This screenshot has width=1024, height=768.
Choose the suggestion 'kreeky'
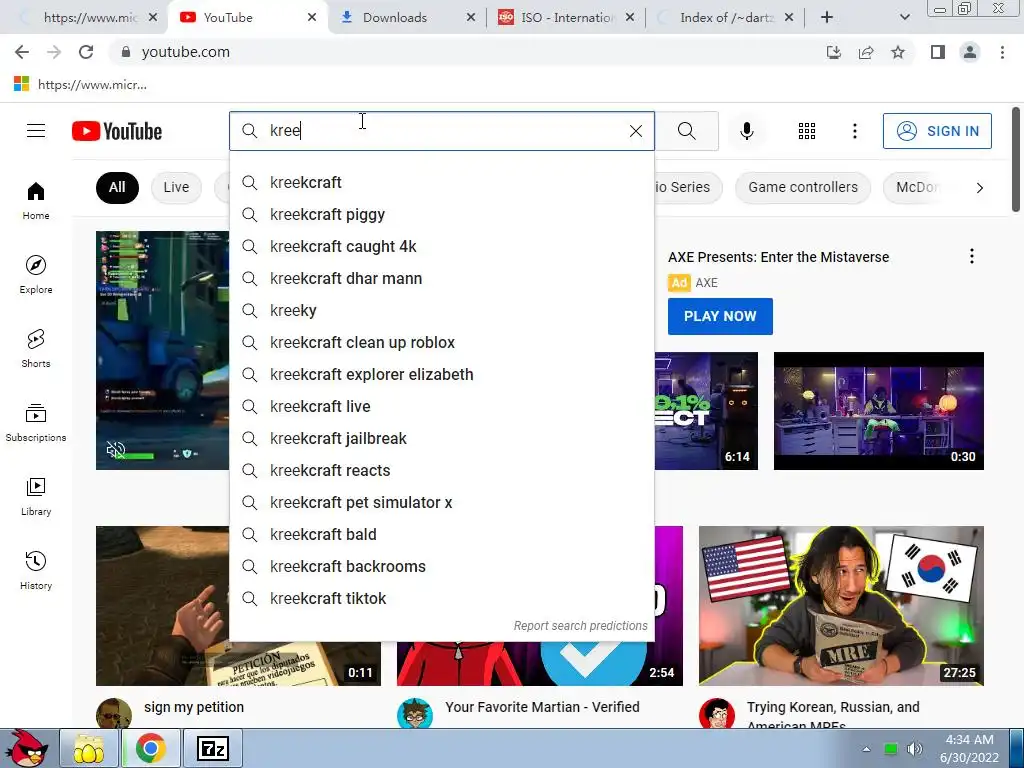(441, 310)
